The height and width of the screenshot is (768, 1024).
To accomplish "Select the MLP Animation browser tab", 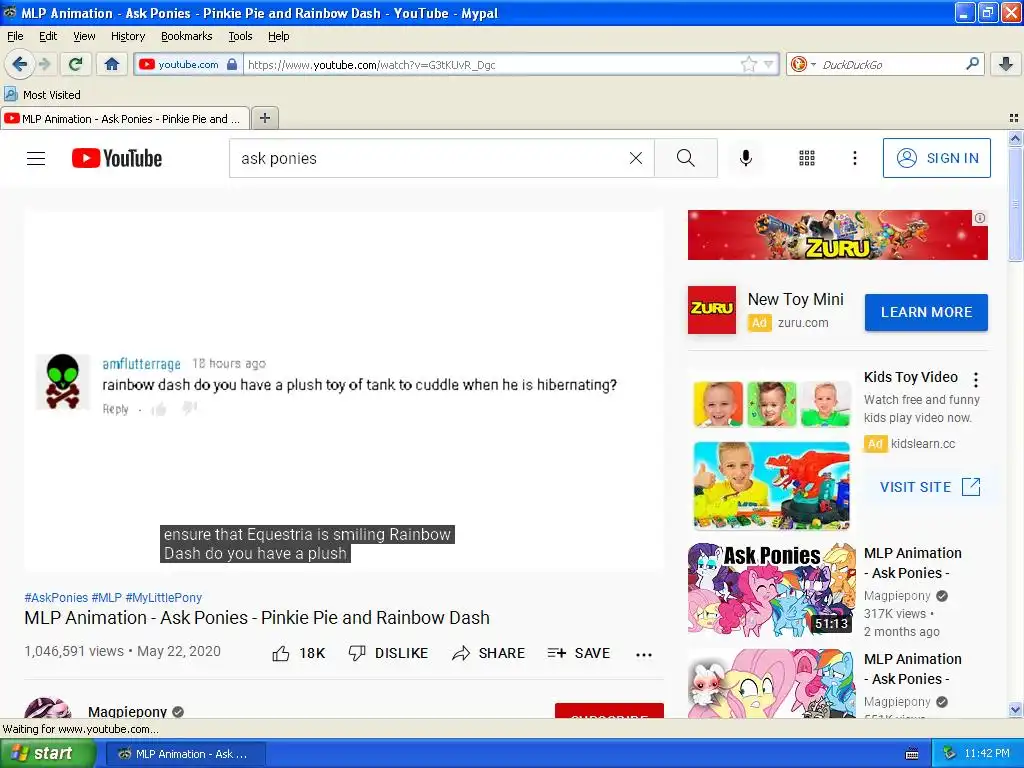I will click(125, 118).
